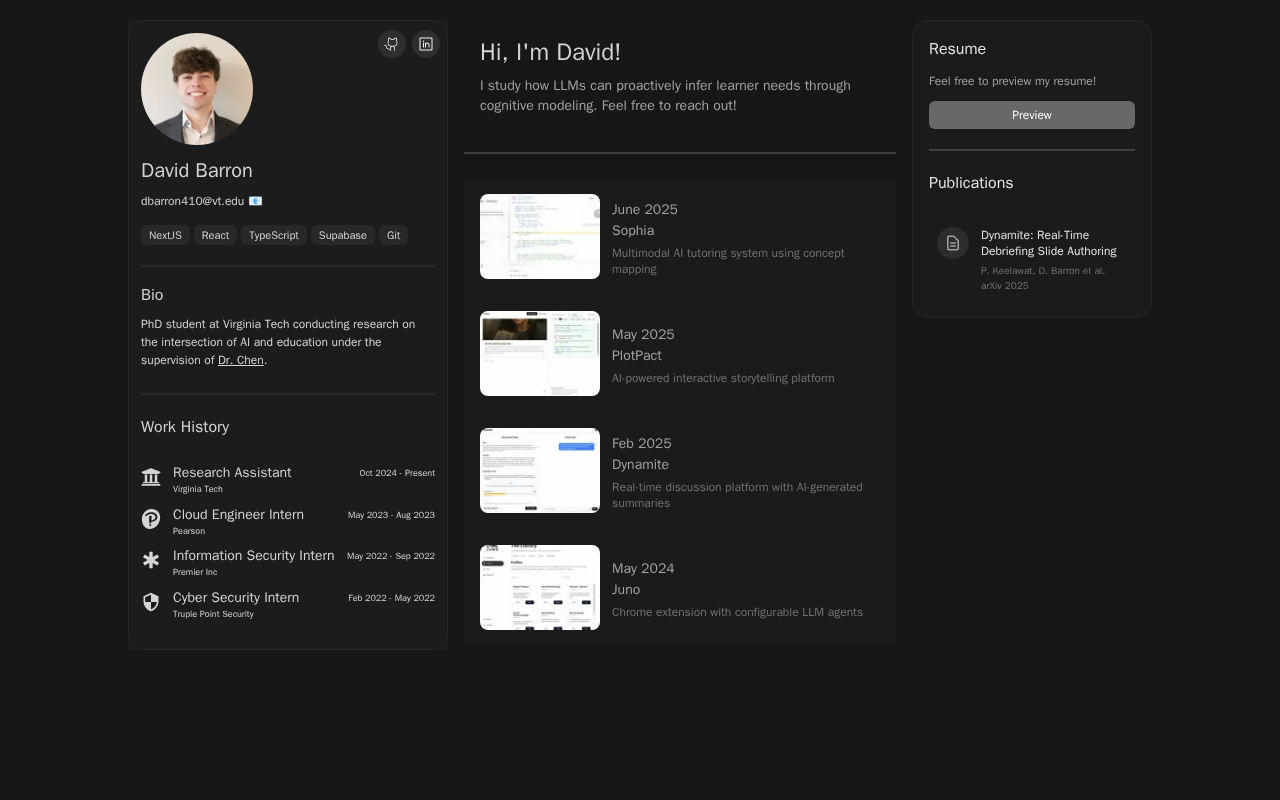Screen dimensions: 1280x800
Task: Click the Dynamite project title in the projects list
Action: [640, 465]
